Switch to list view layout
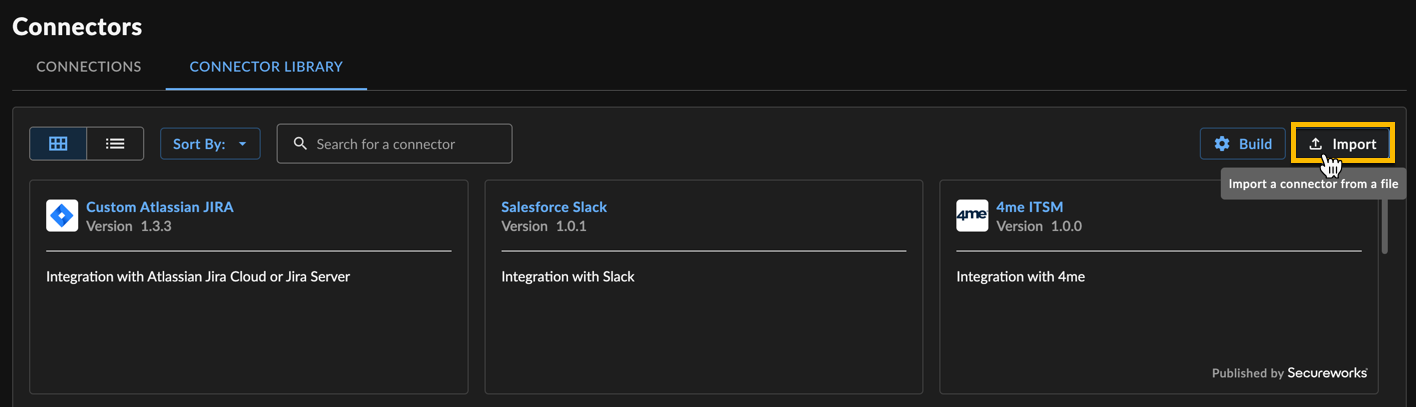The width and height of the screenshot is (1416, 407). (115, 144)
